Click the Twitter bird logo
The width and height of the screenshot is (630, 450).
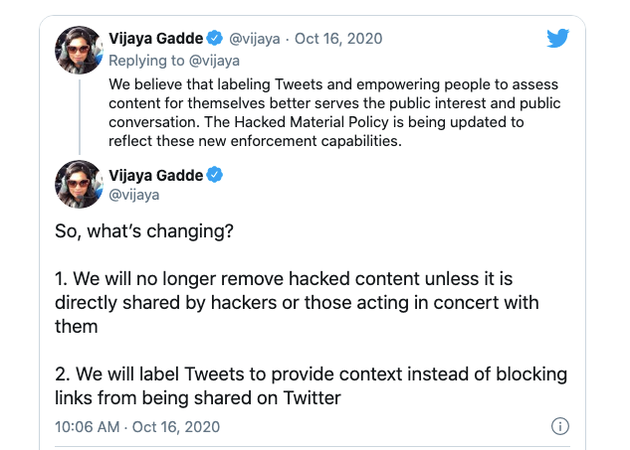[x=559, y=39]
